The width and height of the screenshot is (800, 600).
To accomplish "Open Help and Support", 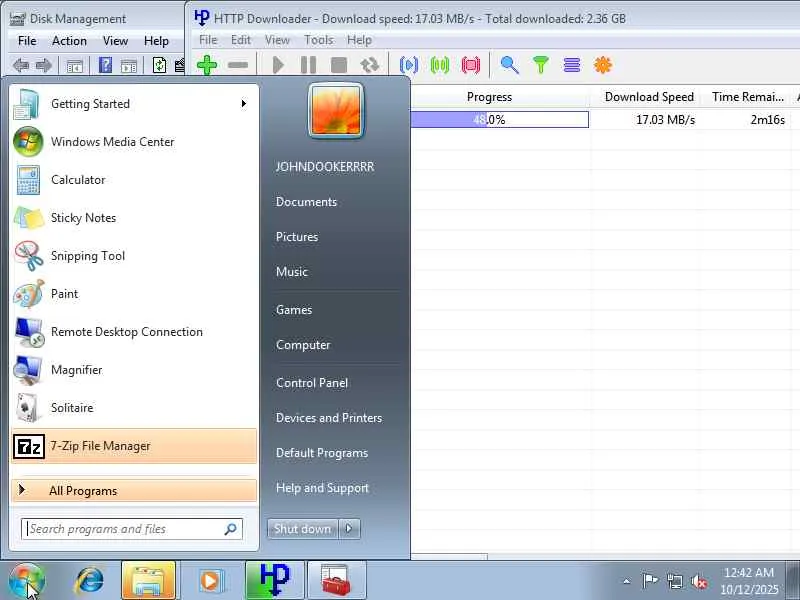I will [322, 488].
